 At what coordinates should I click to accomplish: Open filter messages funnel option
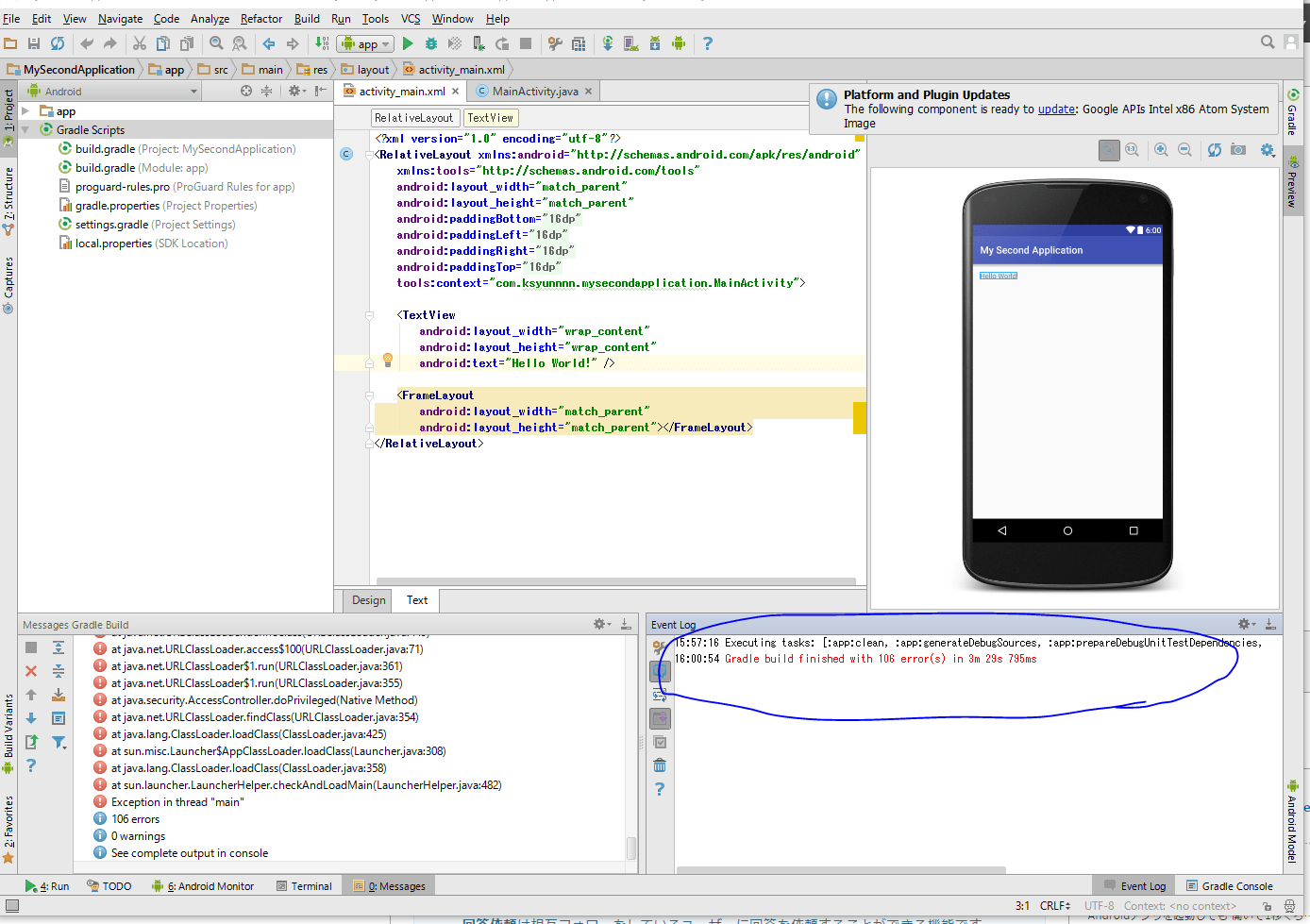coord(59,742)
